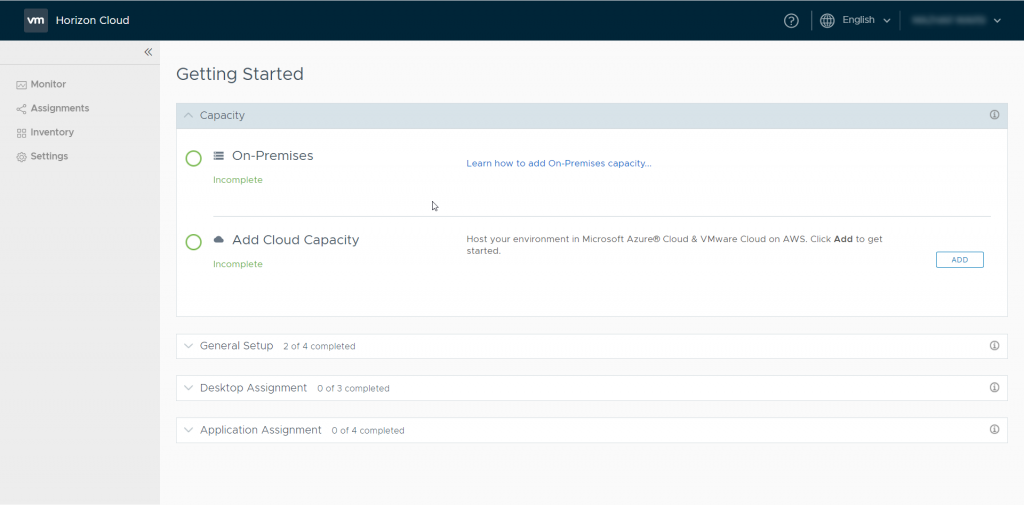Click the Settings gear icon
1024x505 pixels.
[x=22, y=157]
